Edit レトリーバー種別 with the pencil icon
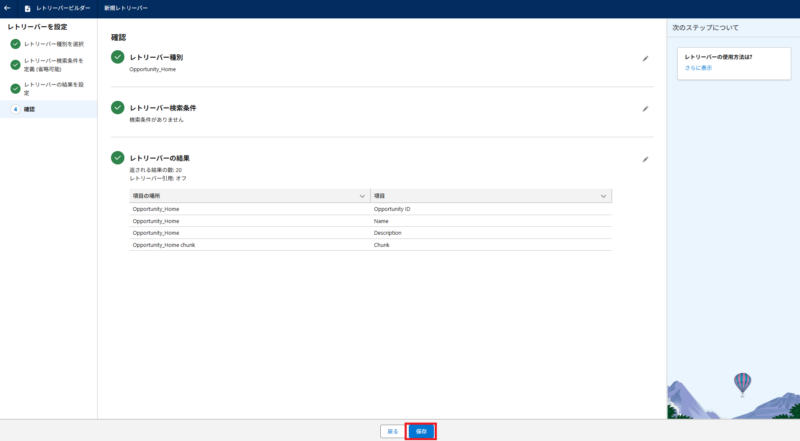 pos(645,59)
